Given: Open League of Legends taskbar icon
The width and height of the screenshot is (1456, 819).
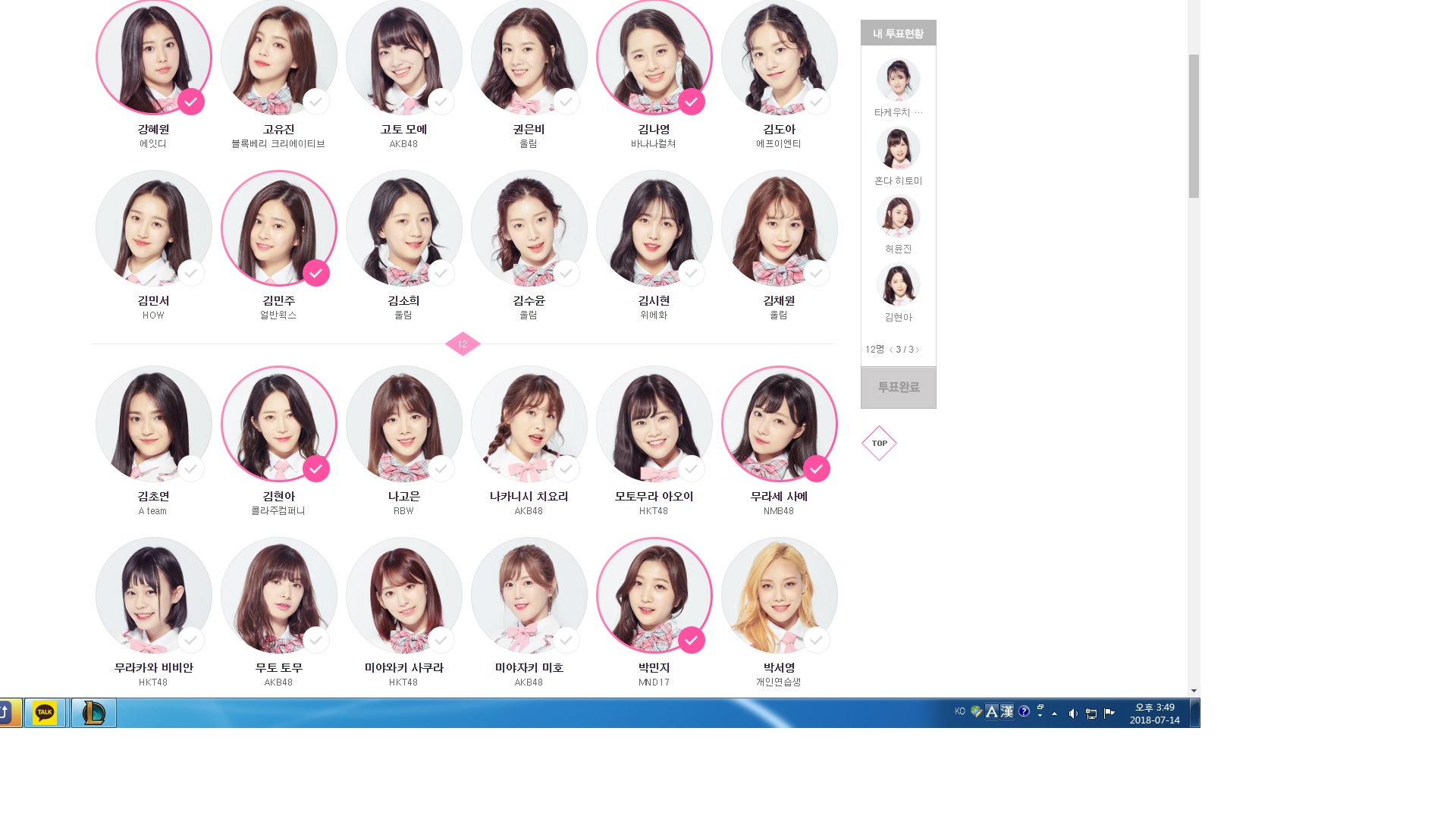Looking at the screenshot, I should pyautogui.click(x=93, y=712).
